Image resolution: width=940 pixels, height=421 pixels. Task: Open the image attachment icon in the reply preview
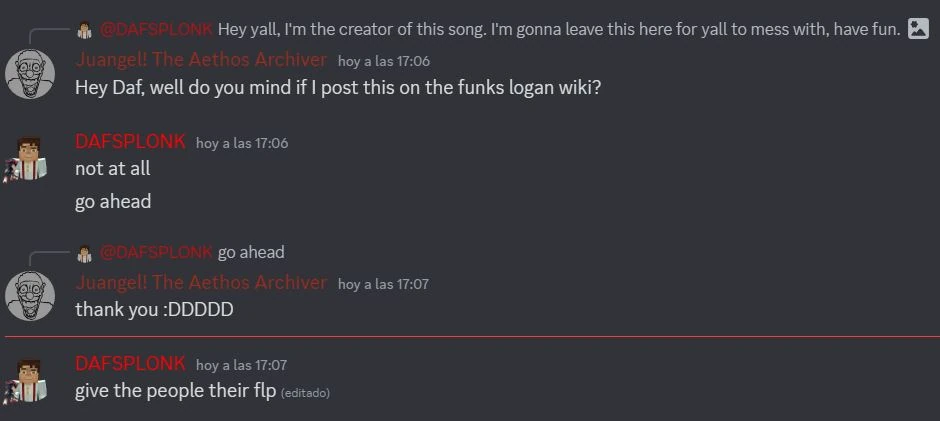(x=918, y=29)
